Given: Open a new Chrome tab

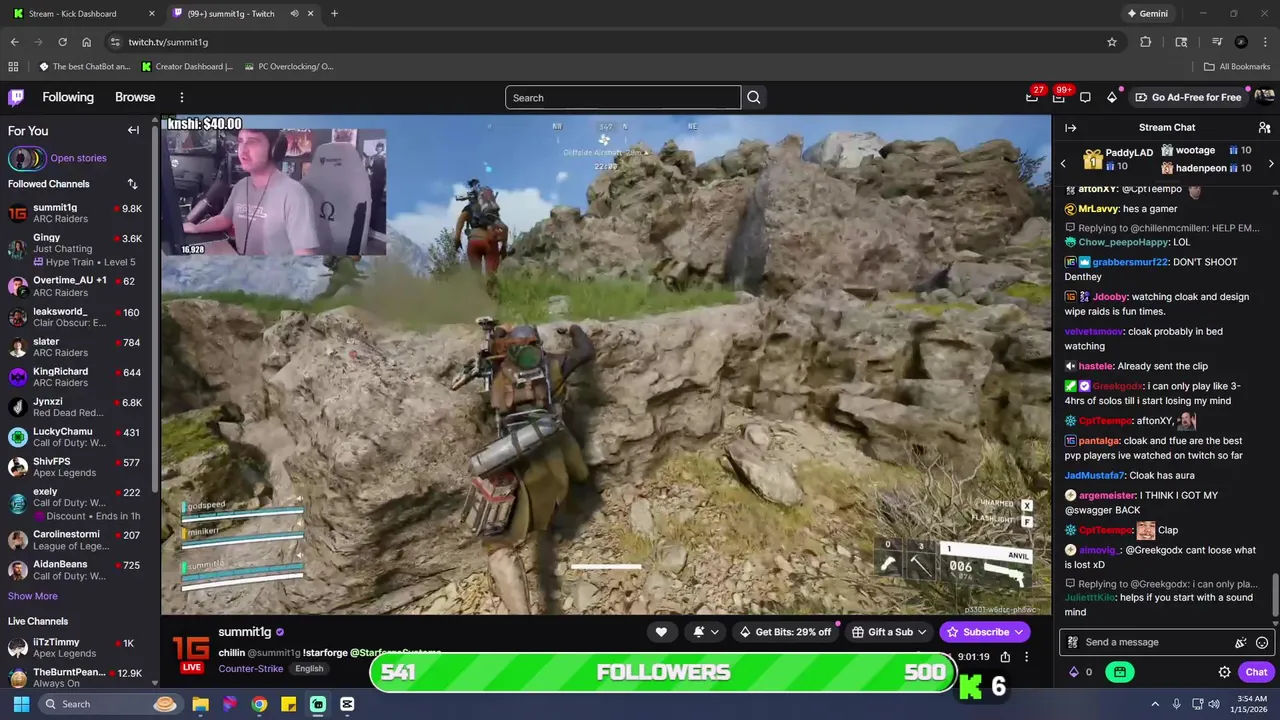Looking at the screenshot, I should coord(334,14).
